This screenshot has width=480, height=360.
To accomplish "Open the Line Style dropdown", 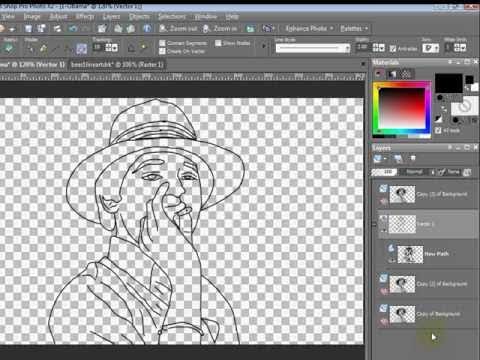I will pos(313,49).
